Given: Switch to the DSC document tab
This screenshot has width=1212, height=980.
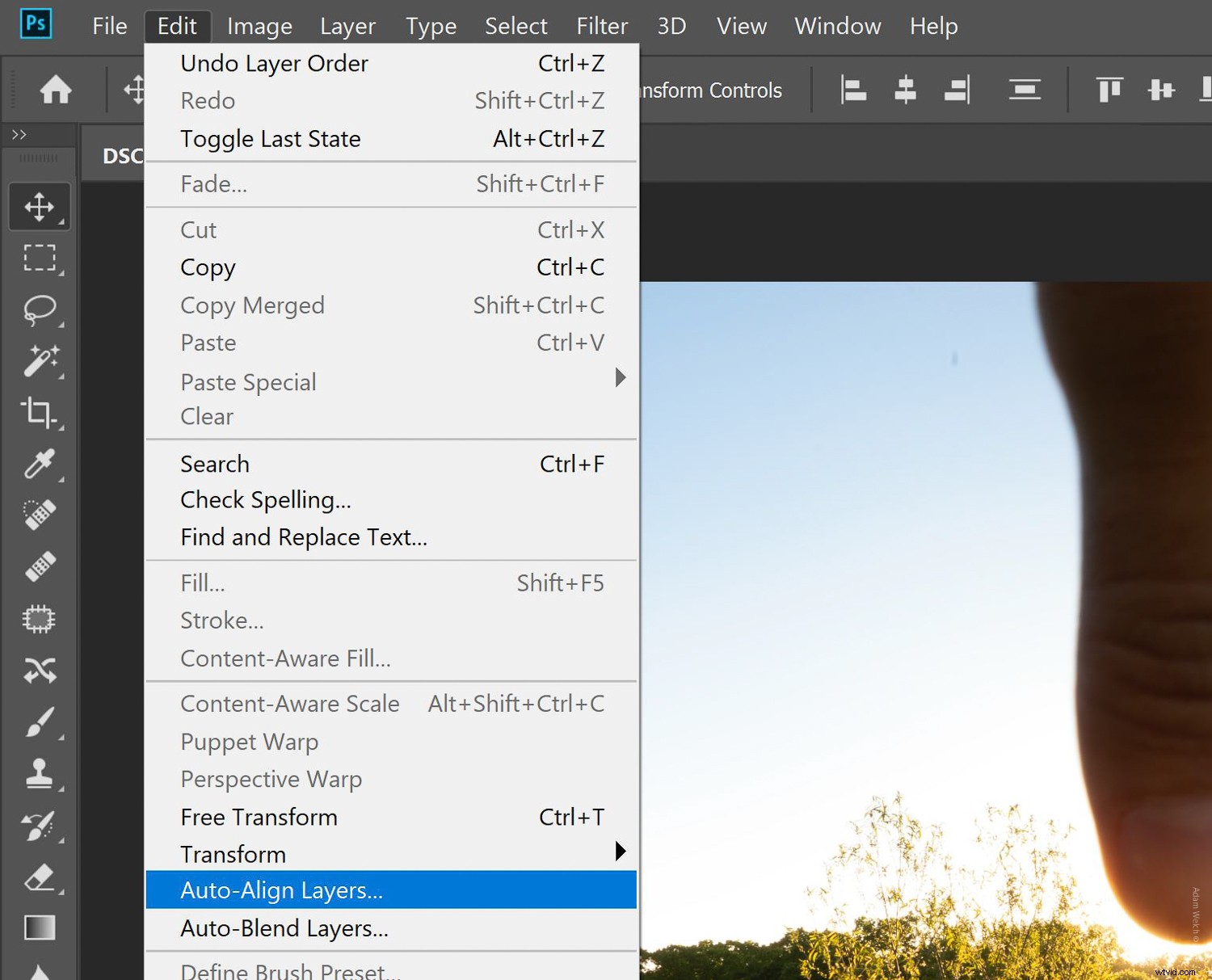Looking at the screenshot, I should pyautogui.click(x=121, y=155).
